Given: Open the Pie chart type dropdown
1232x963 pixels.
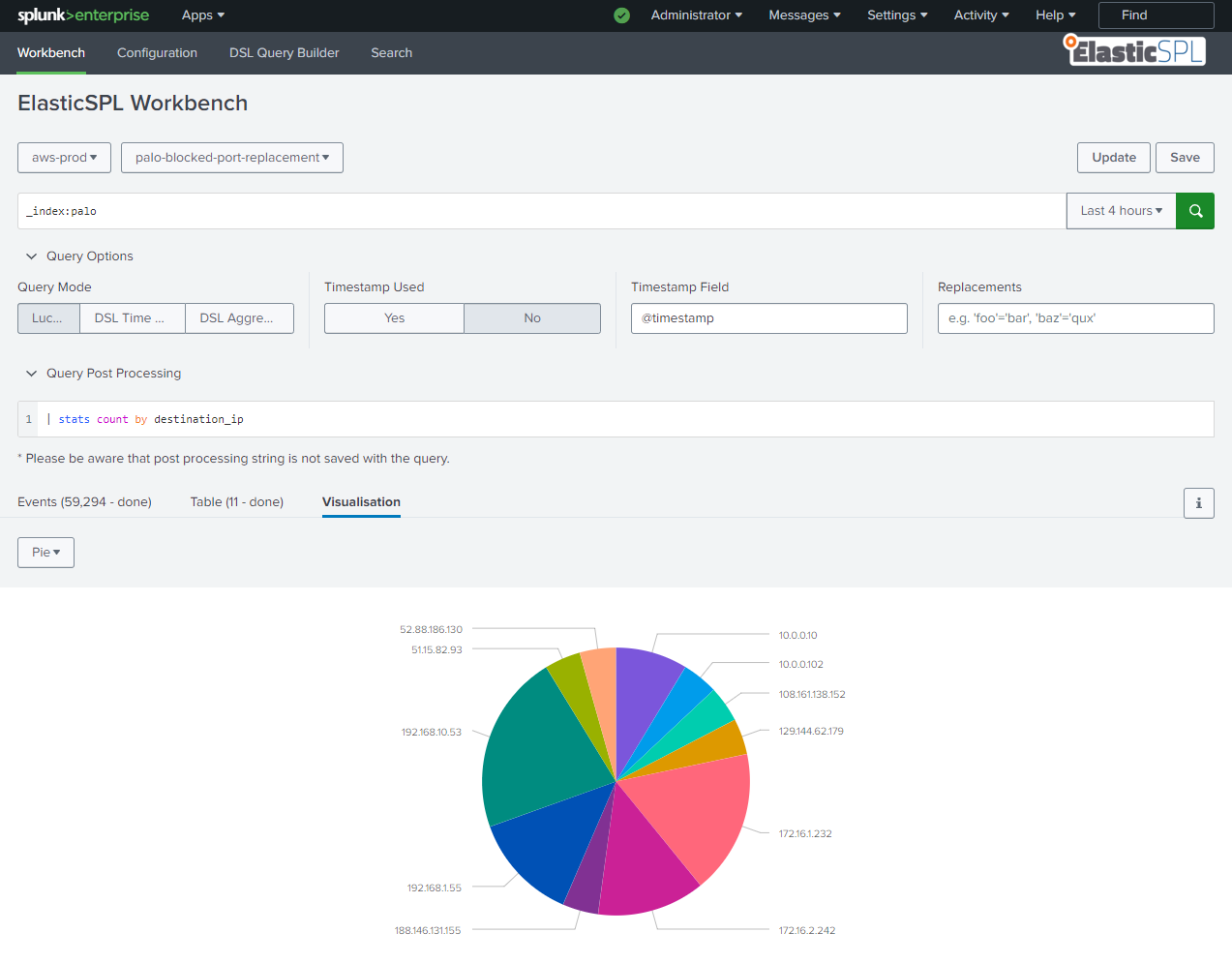Looking at the screenshot, I should tap(45, 553).
